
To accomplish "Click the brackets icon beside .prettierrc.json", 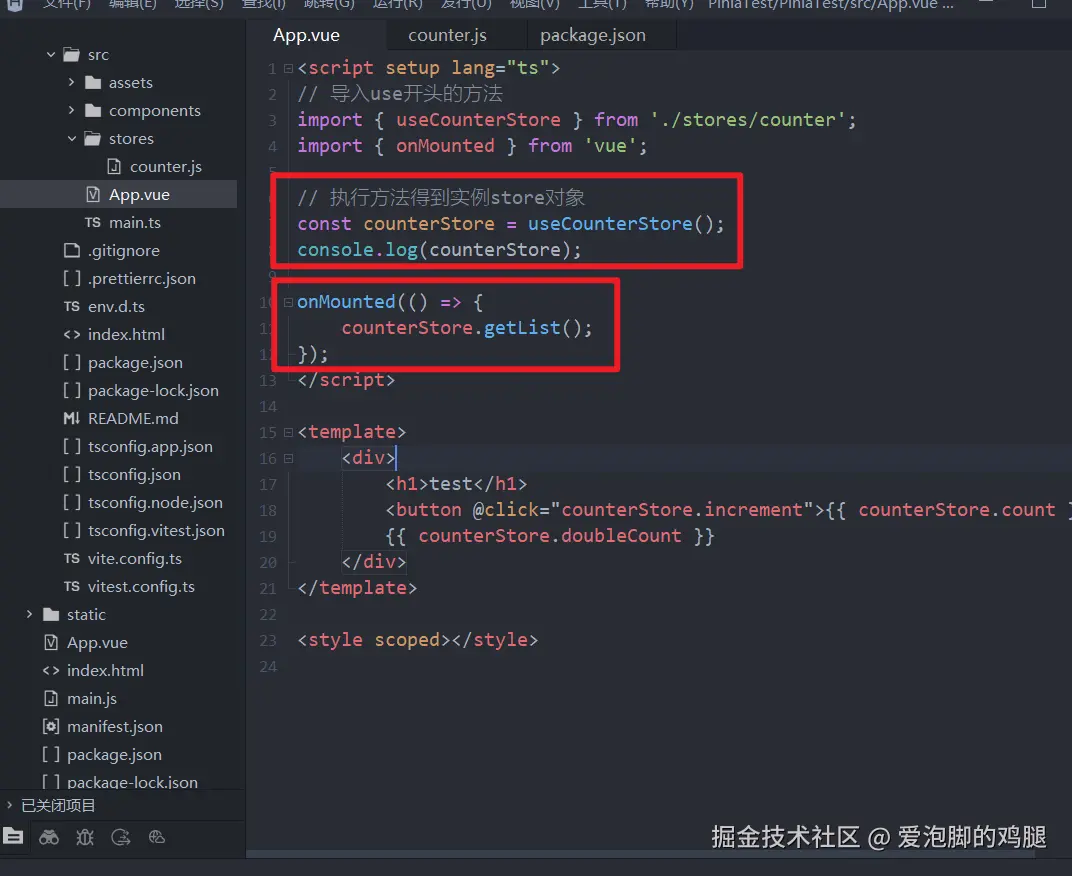I will (72, 278).
